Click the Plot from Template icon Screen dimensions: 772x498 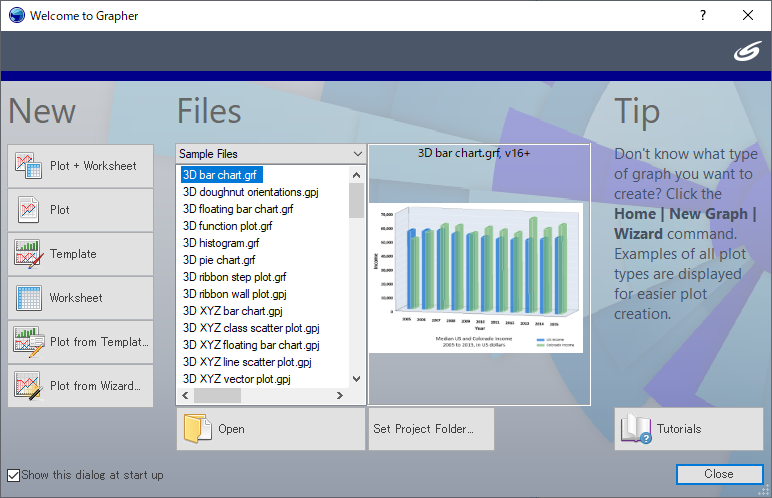point(29,342)
